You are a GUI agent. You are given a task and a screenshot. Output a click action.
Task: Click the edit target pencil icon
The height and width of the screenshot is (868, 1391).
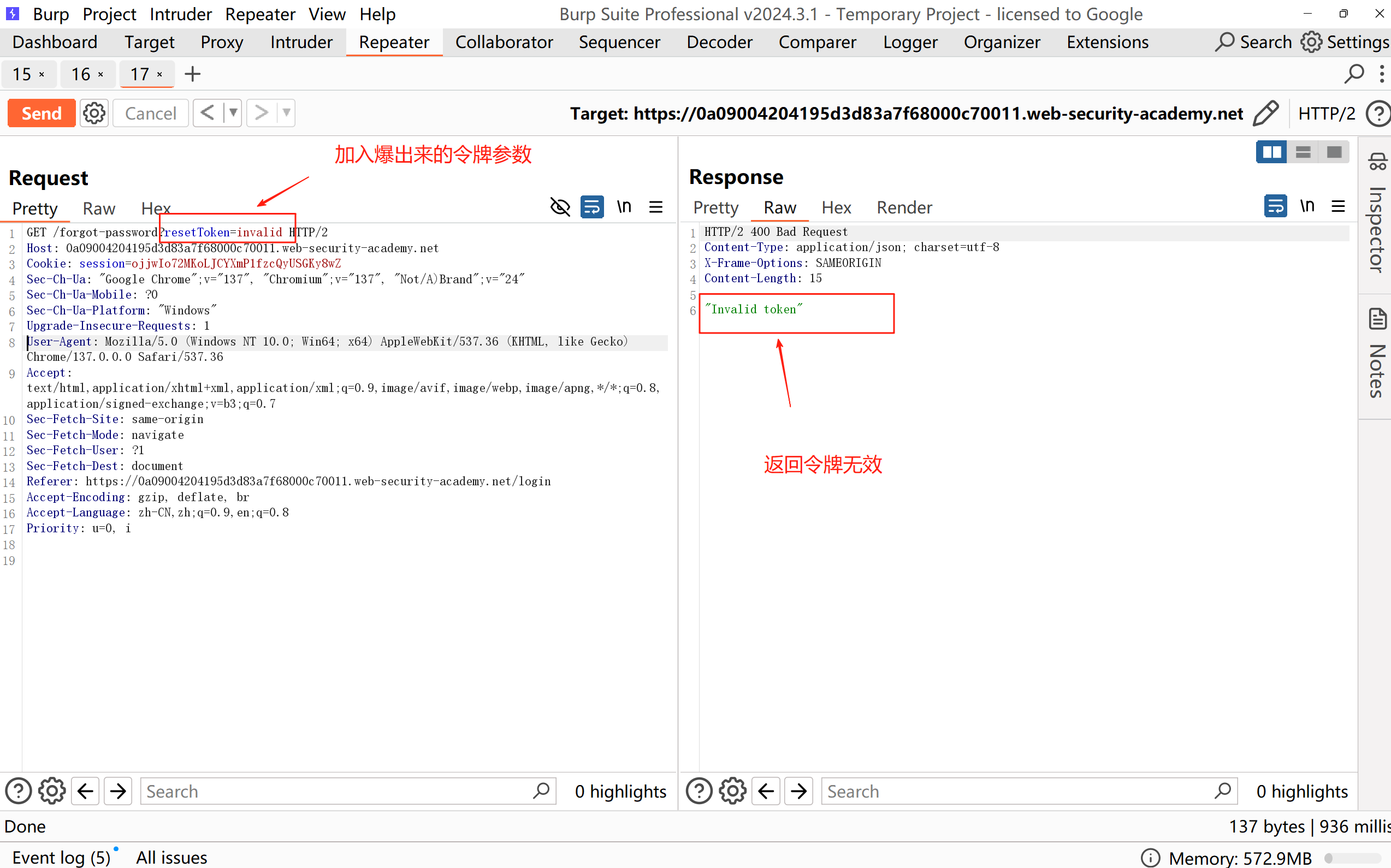(1266, 113)
